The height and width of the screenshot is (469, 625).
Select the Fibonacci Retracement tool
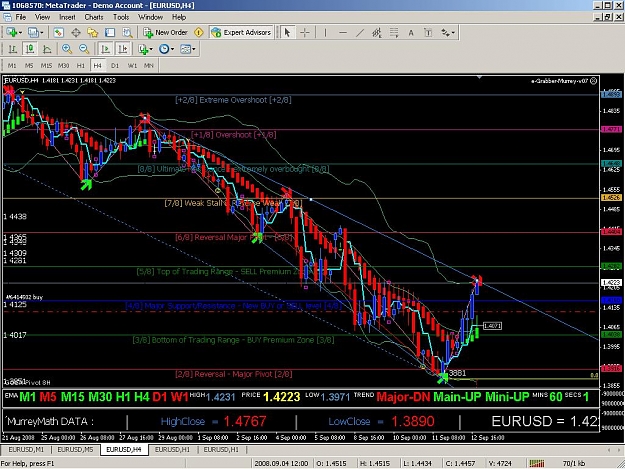pyautogui.click(x=394, y=33)
